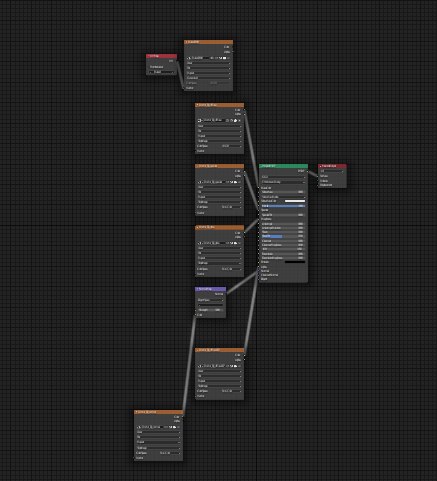The image size is (437, 481).
Task: Click open-image folder icon in Roughness texture node
Action: [235, 243]
